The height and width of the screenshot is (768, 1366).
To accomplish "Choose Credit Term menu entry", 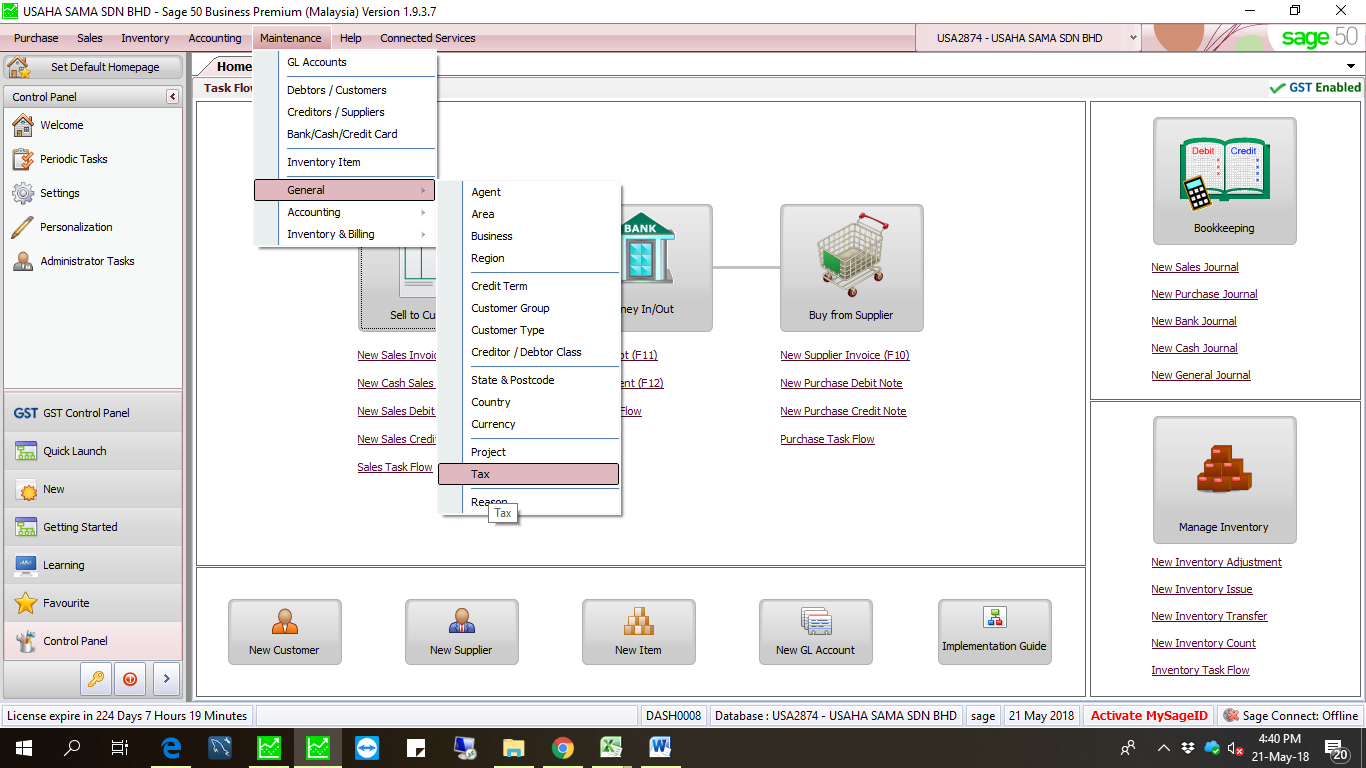I will pos(529,286).
